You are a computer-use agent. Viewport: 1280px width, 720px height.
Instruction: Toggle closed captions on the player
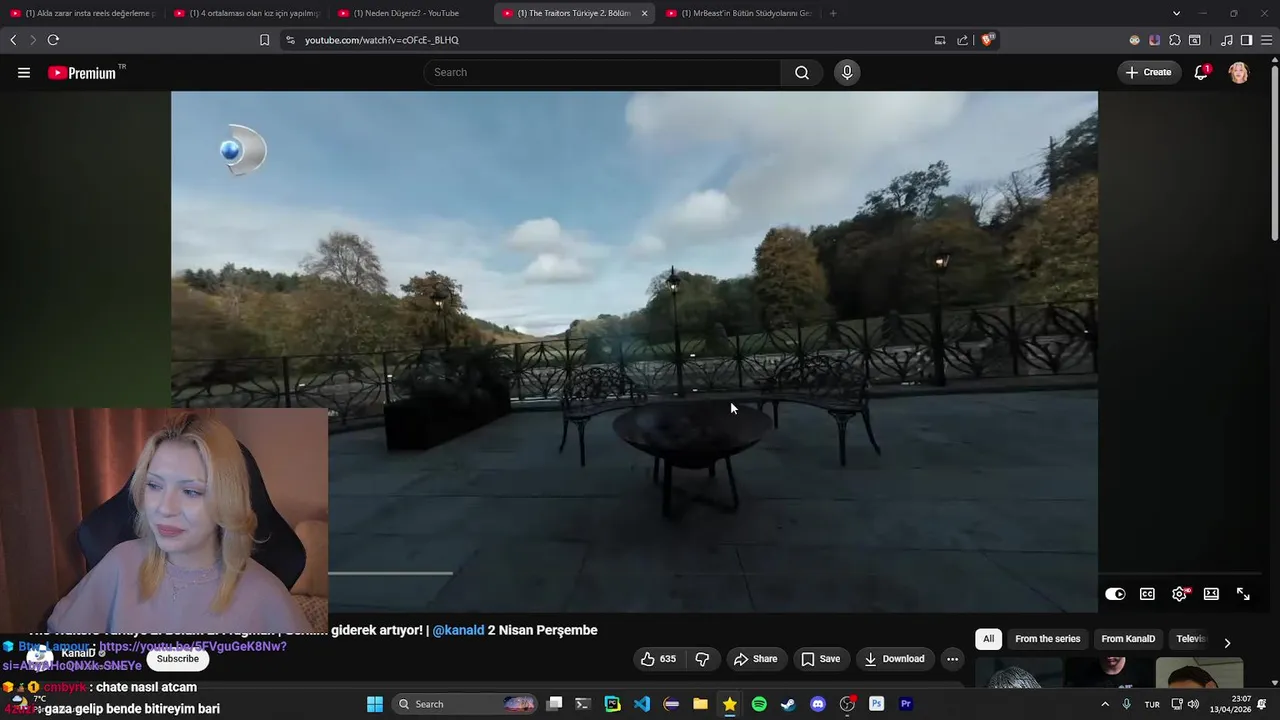click(x=1147, y=594)
